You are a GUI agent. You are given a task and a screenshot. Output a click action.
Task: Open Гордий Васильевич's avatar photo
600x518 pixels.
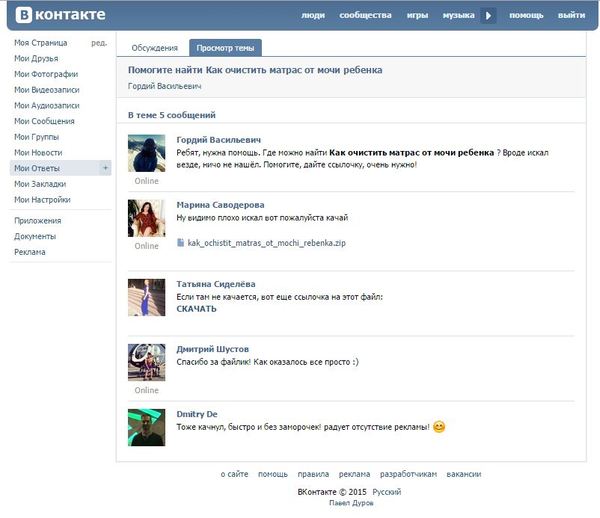click(146, 154)
